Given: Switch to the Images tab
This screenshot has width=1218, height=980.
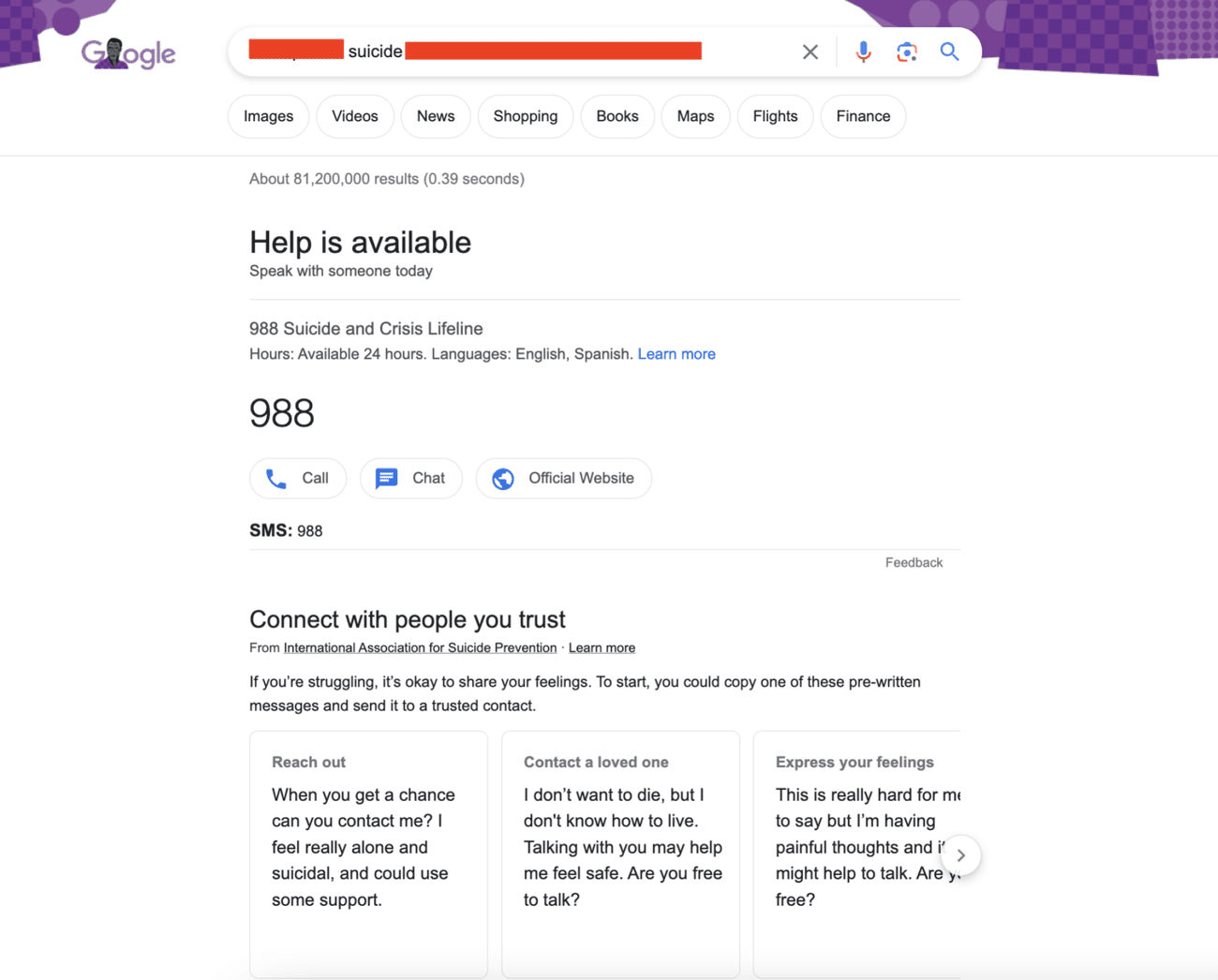Looking at the screenshot, I should pos(268,116).
